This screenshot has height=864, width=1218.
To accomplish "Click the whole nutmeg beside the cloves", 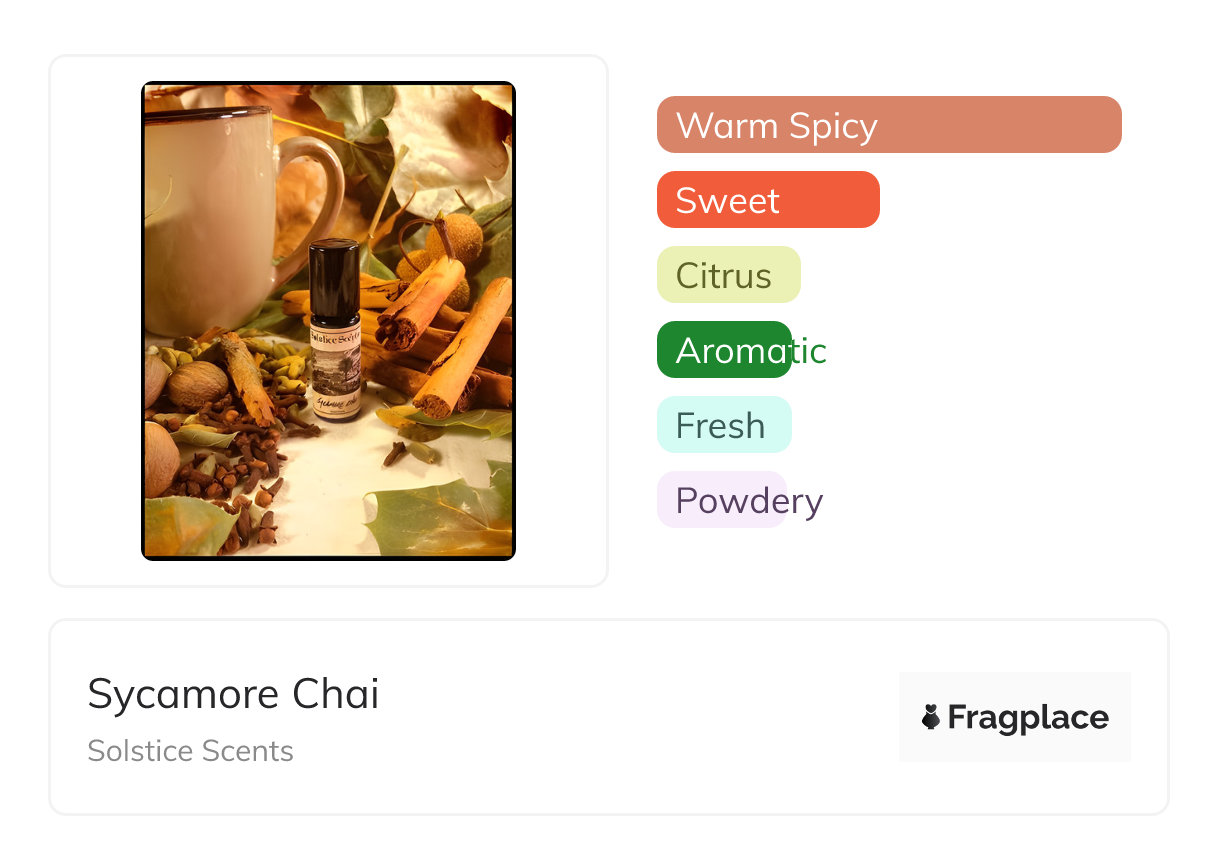I will tap(196, 383).
